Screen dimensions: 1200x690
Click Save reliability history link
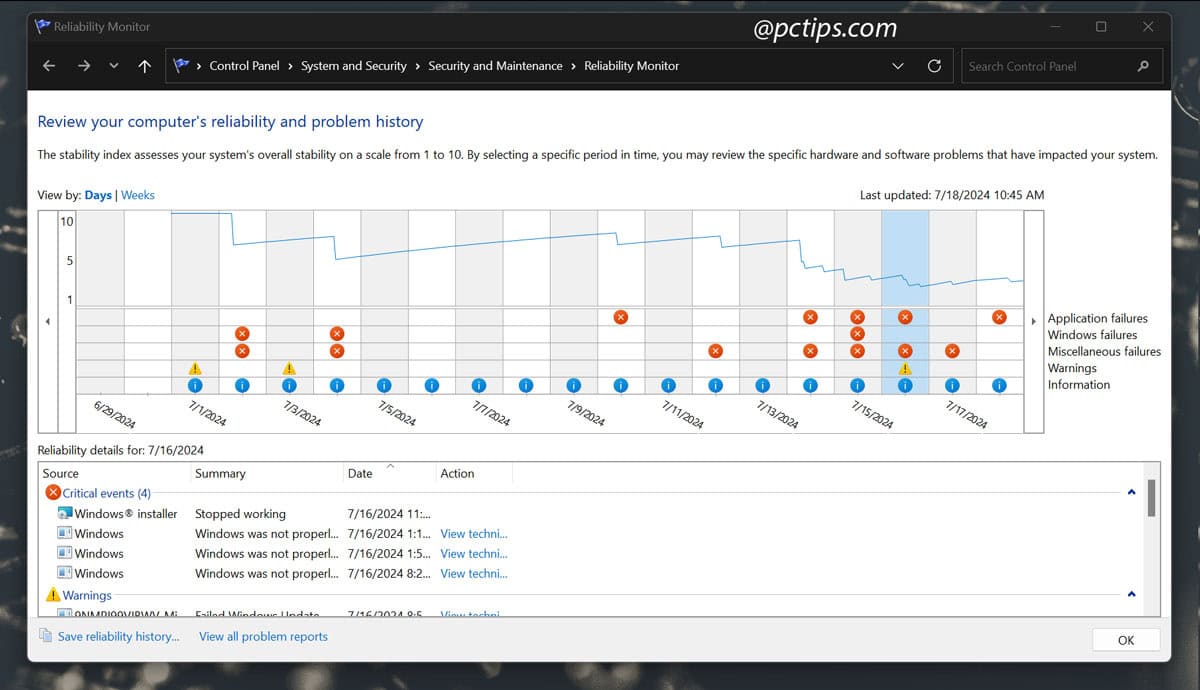tap(118, 636)
